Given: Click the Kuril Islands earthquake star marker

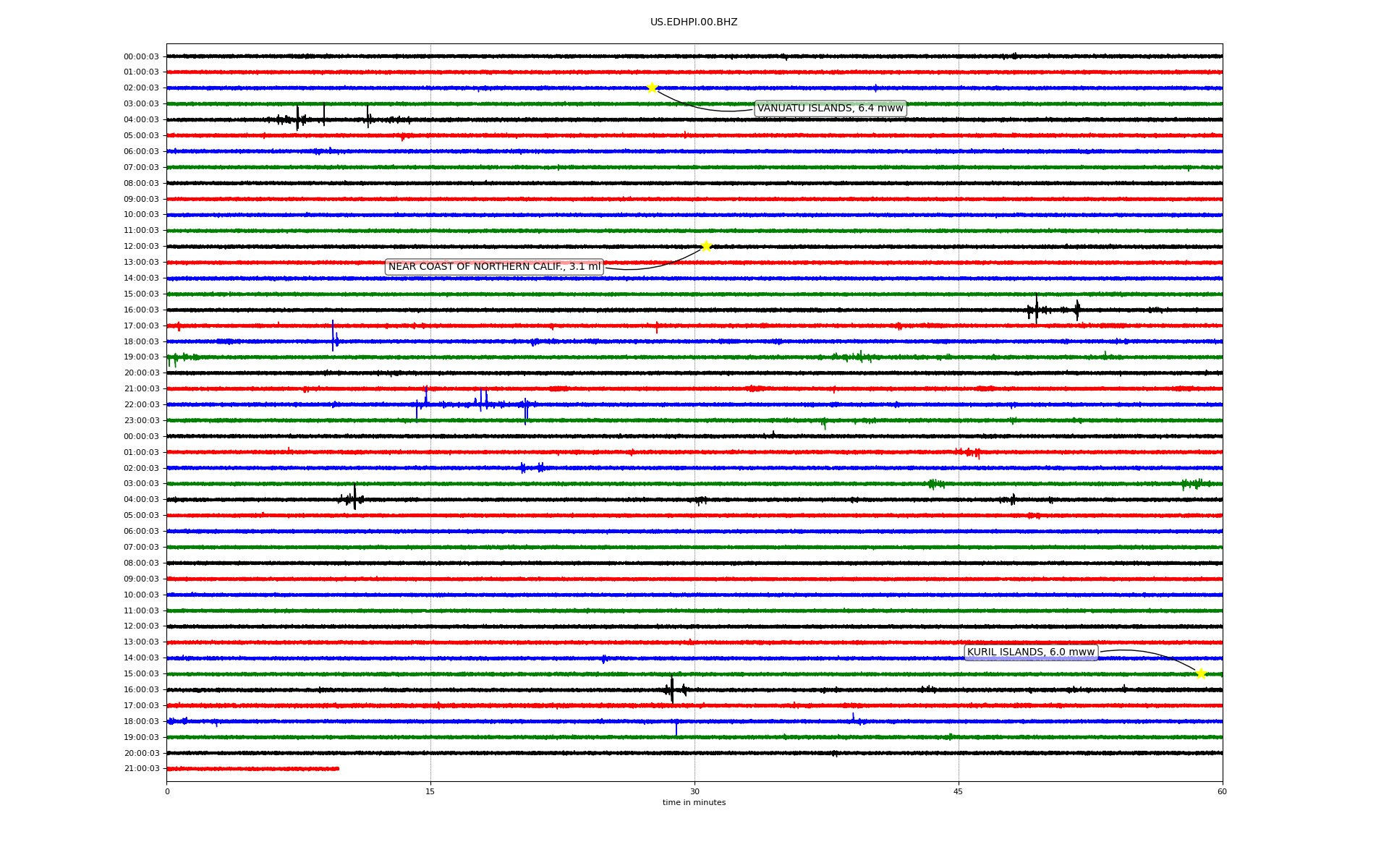Looking at the screenshot, I should [x=1201, y=673].
